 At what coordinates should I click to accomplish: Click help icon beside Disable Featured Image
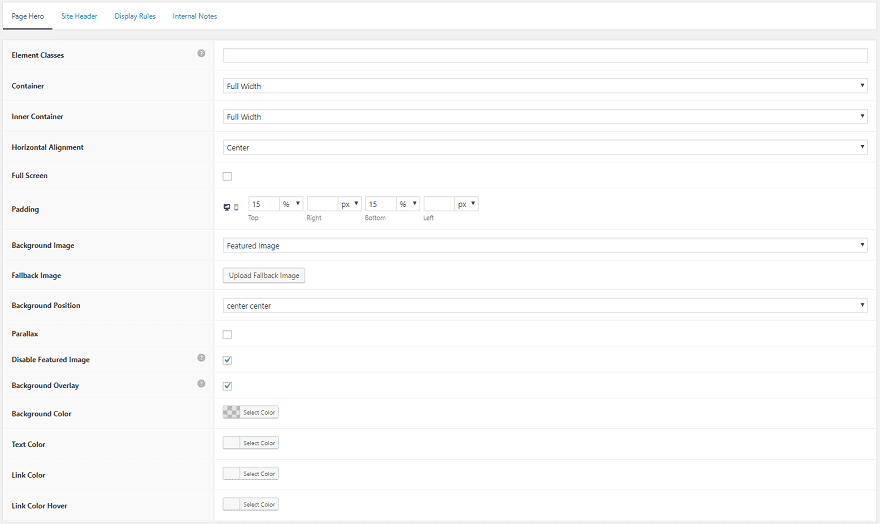click(x=201, y=358)
